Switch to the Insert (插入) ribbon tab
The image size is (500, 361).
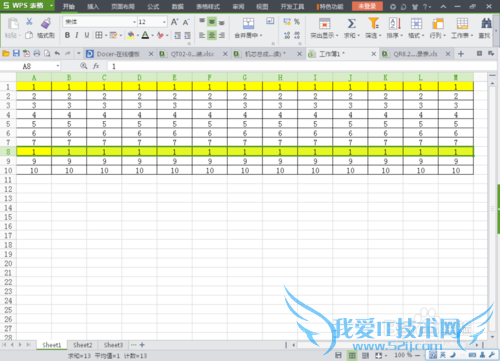[93, 6]
